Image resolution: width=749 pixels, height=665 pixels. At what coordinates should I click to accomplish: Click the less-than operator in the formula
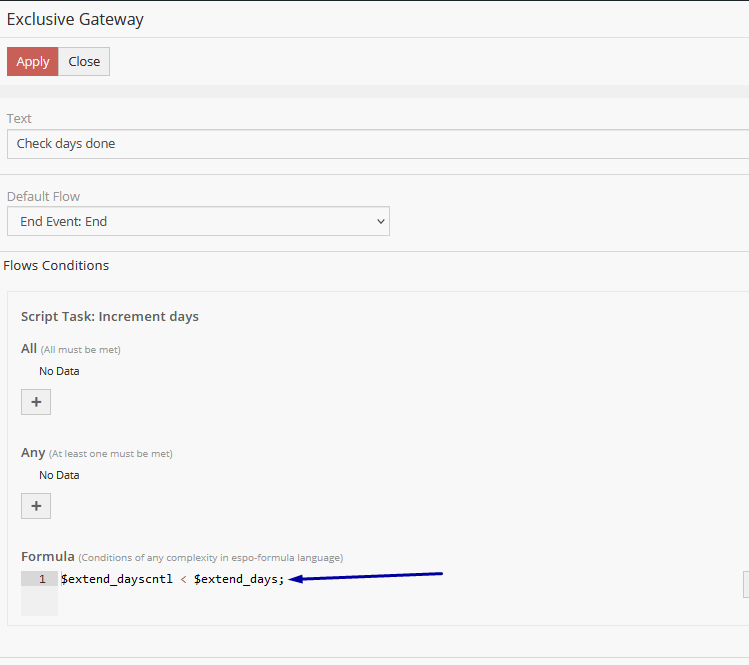182,580
